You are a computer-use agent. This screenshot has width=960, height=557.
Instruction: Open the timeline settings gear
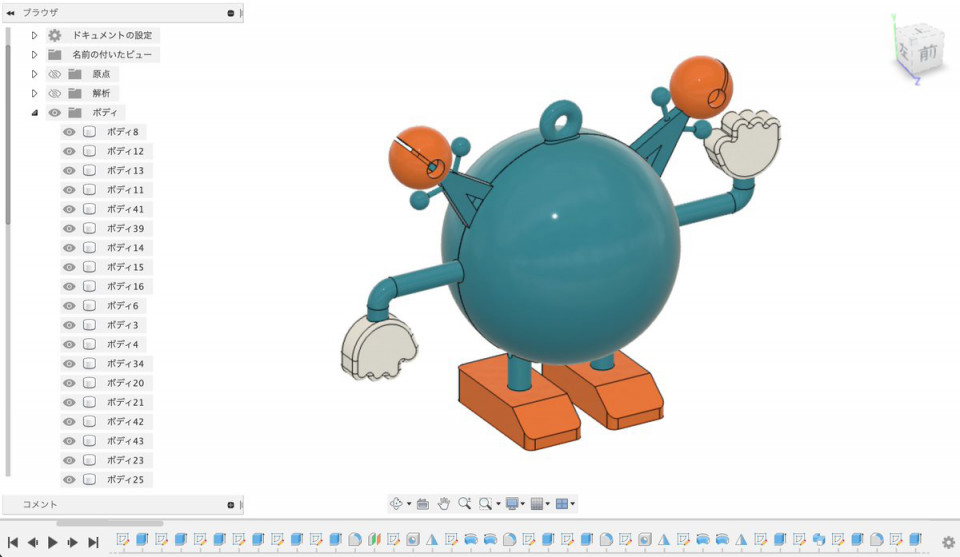[948, 542]
